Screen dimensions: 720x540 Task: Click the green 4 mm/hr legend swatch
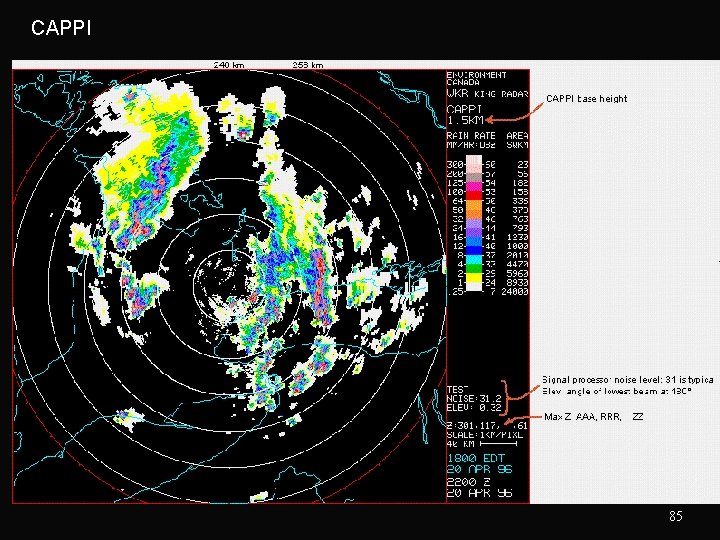pyautogui.click(x=474, y=267)
